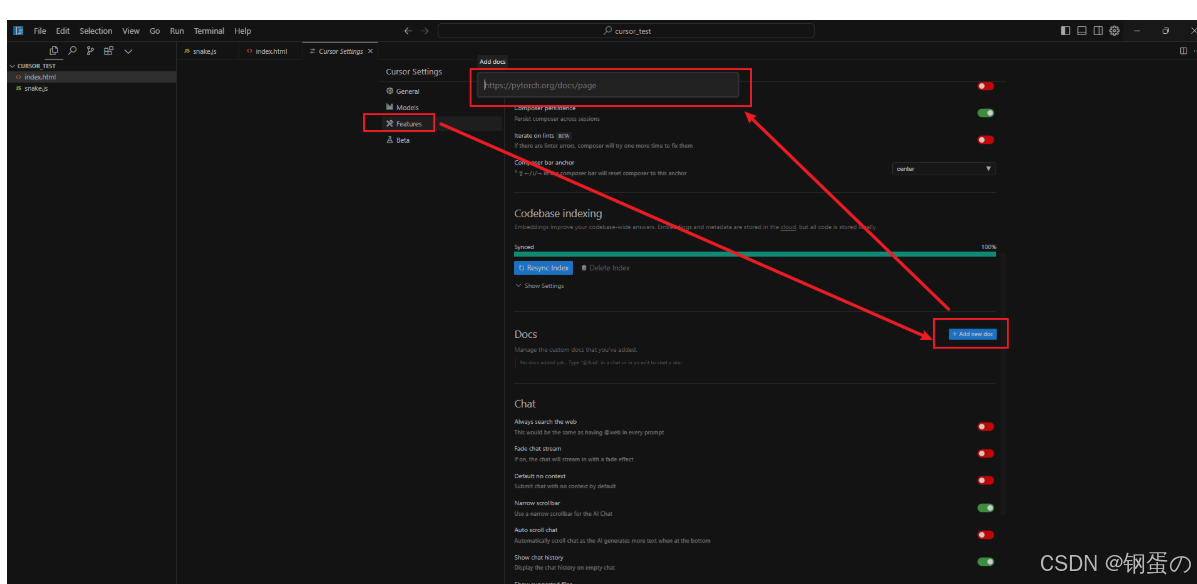Image resolution: width=1197 pixels, height=584 pixels.
Task: Click the Delete Index button
Action: [606, 268]
